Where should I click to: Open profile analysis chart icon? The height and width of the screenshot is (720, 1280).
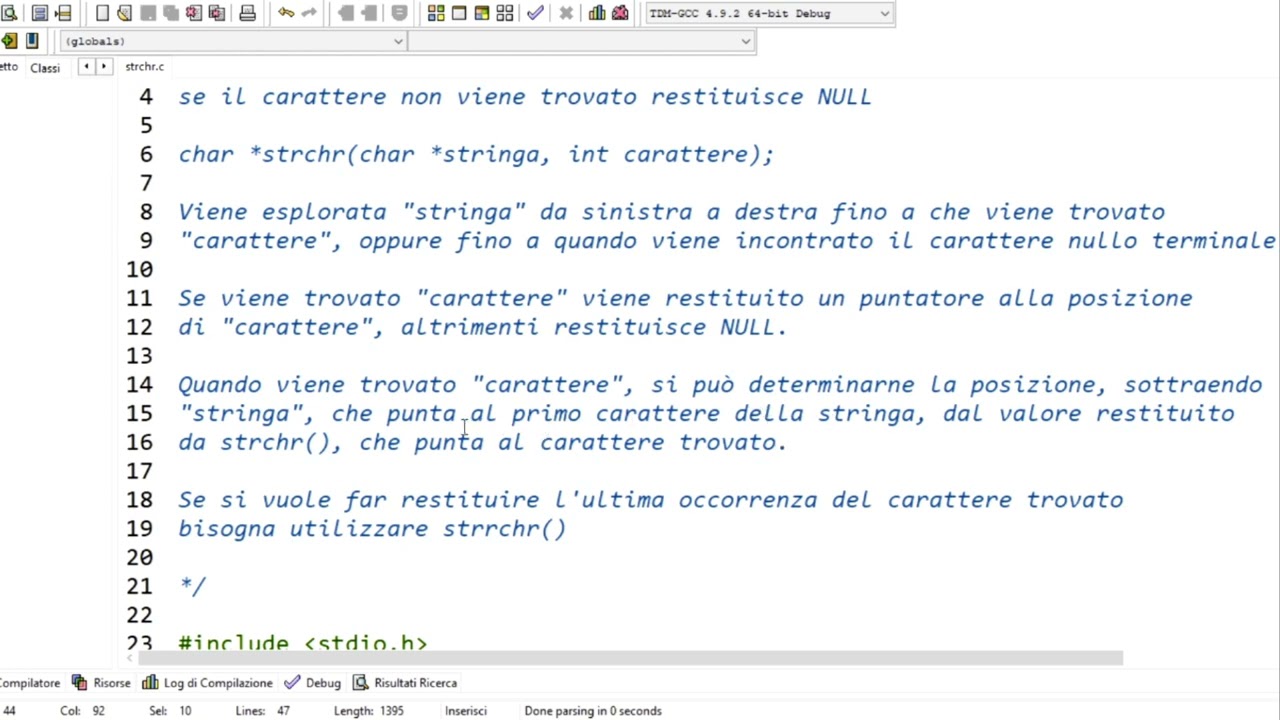point(597,13)
